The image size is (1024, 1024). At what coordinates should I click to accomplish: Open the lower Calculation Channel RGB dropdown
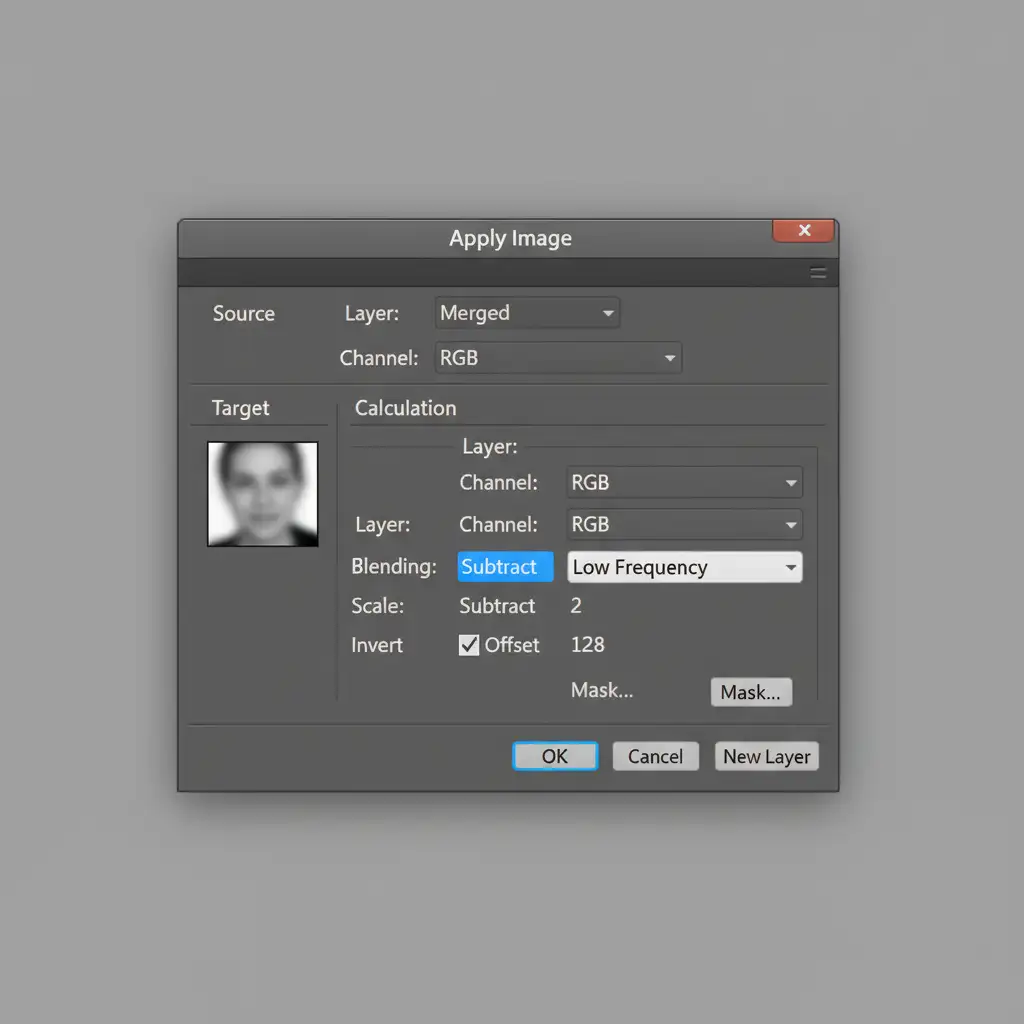pyautogui.click(x=684, y=525)
